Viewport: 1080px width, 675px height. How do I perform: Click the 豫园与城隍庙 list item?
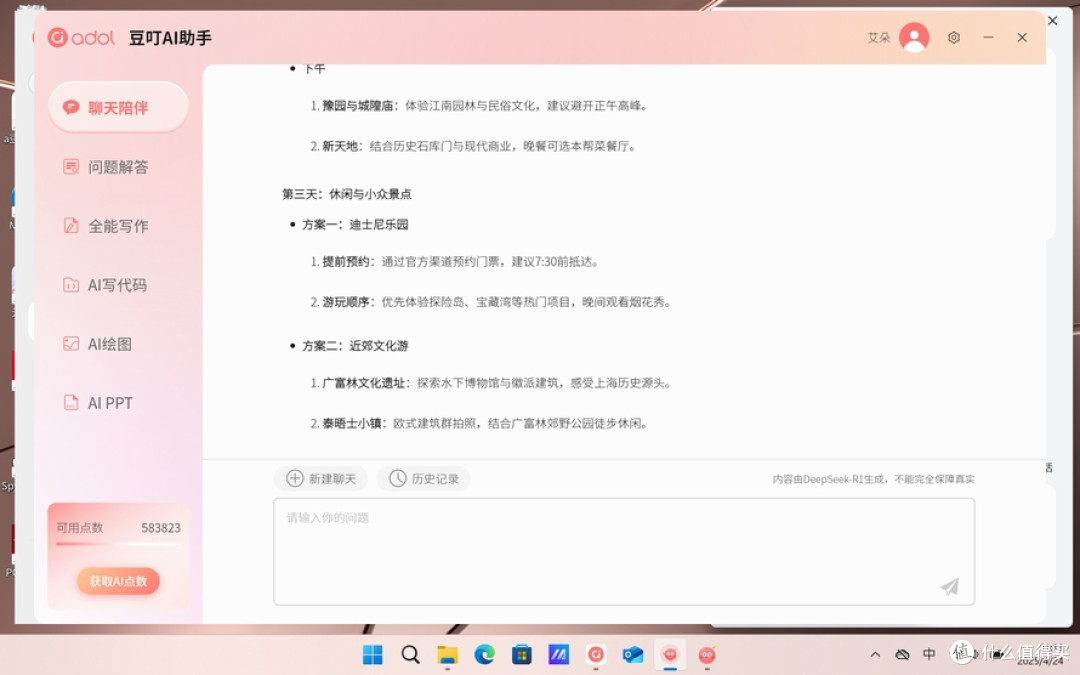(479, 105)
